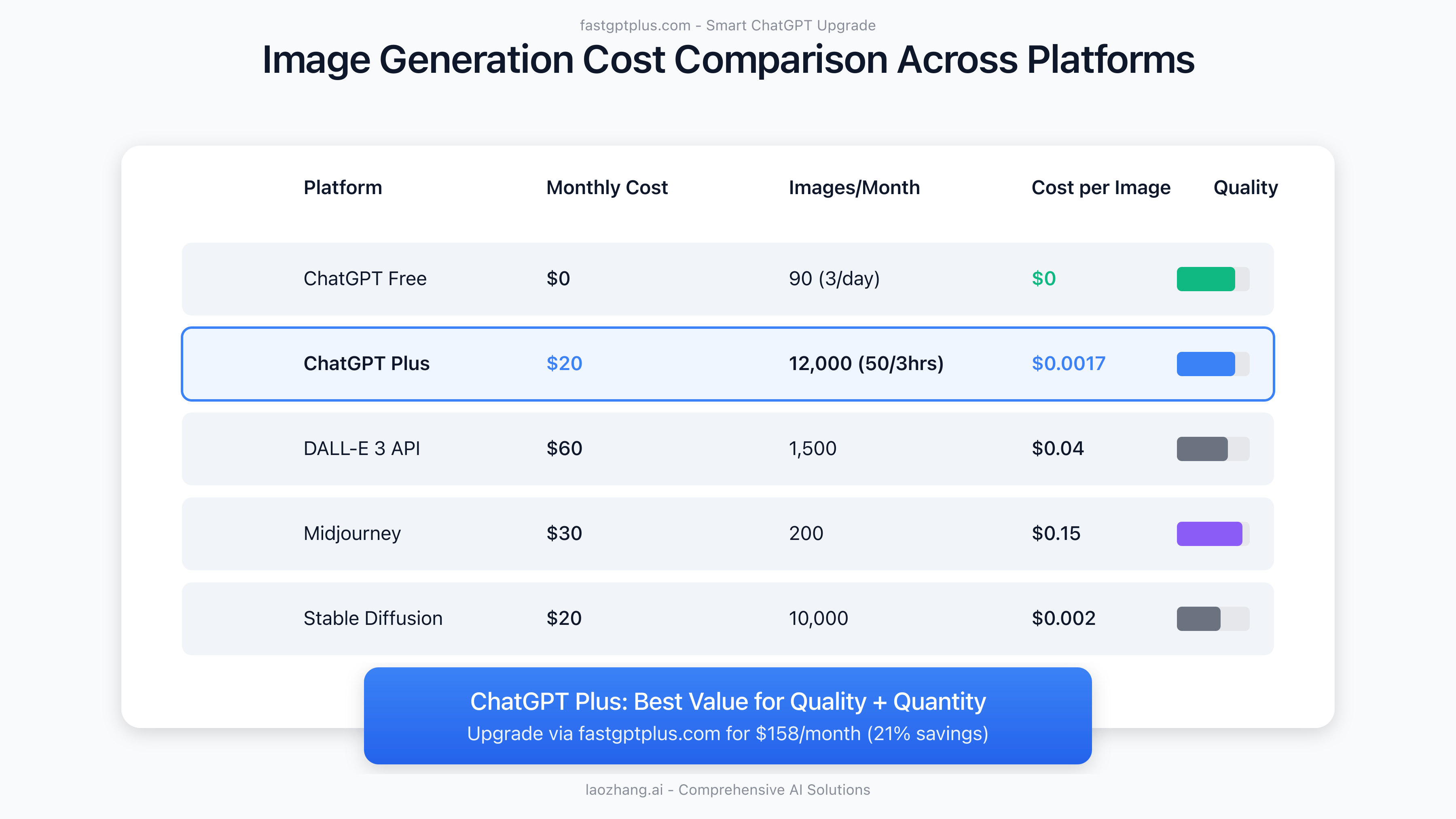Select the Midjourney platform name

[x=352, y=534]
